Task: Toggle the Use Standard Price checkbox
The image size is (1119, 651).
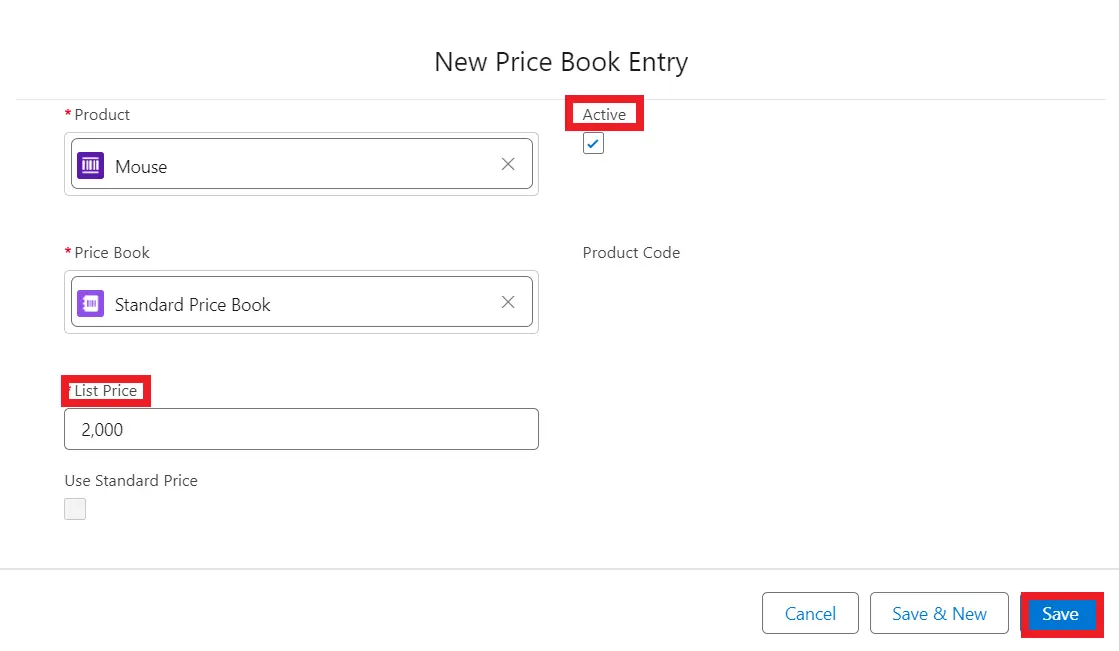Action: pyautogui.click(x=75, y=509)
